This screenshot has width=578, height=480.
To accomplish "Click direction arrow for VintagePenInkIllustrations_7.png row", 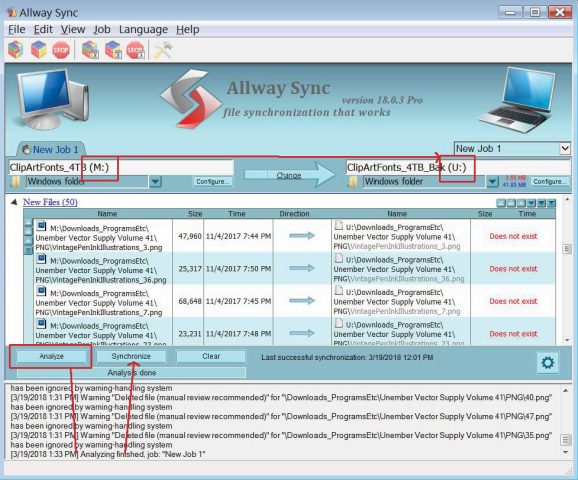I will [302, 301].
